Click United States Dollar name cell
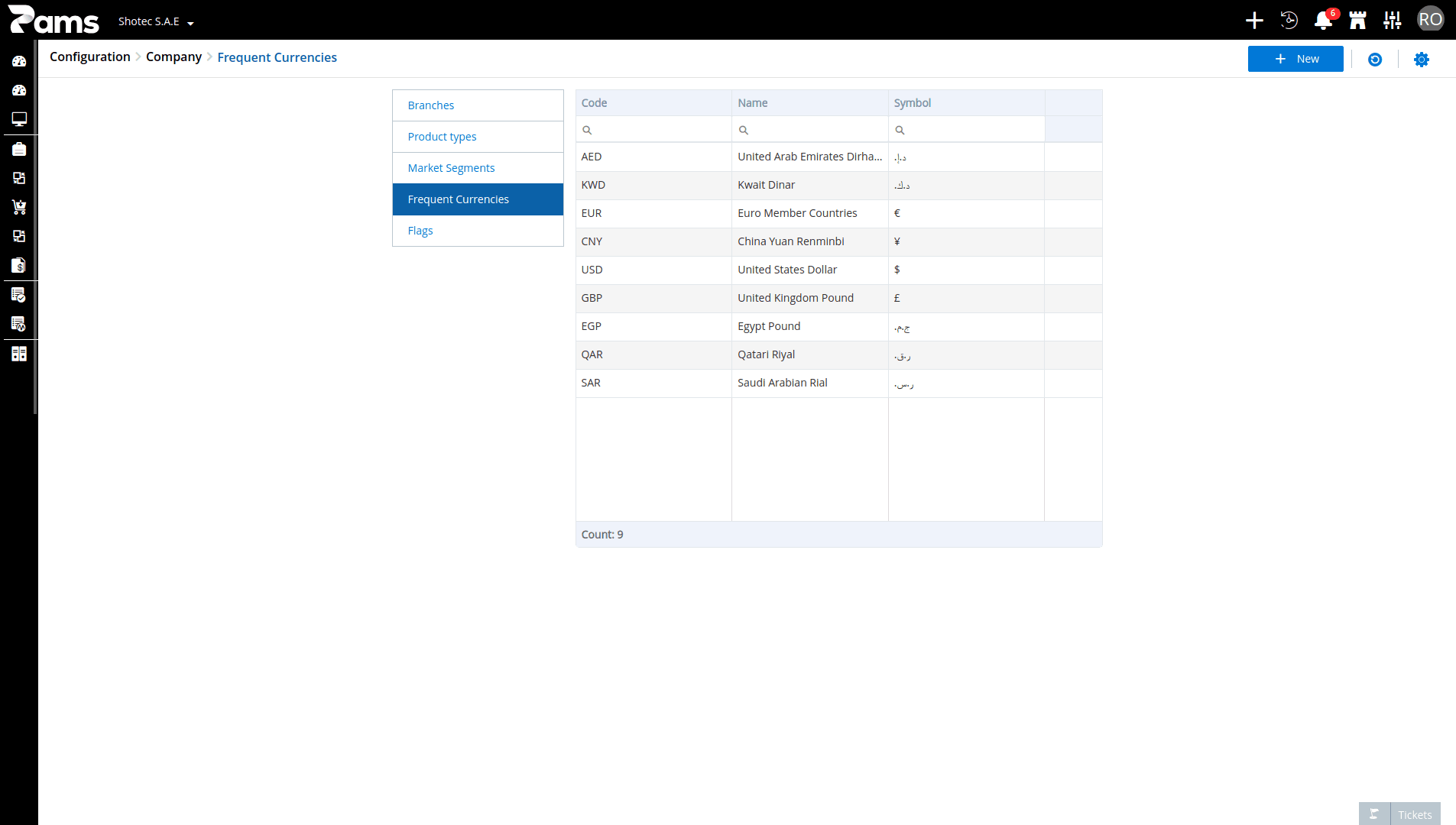This screenshot has height=825, width=1456. point(810,270)
